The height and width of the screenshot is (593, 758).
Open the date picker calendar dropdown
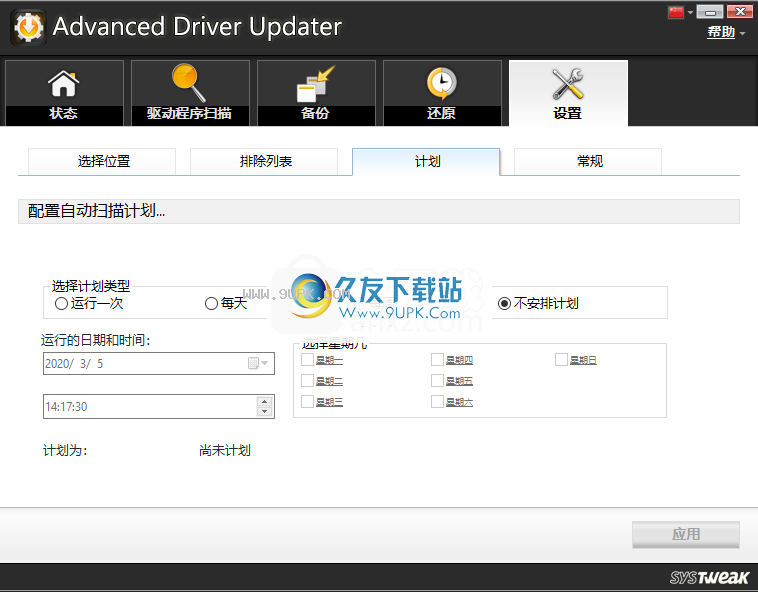click(258, 363)
